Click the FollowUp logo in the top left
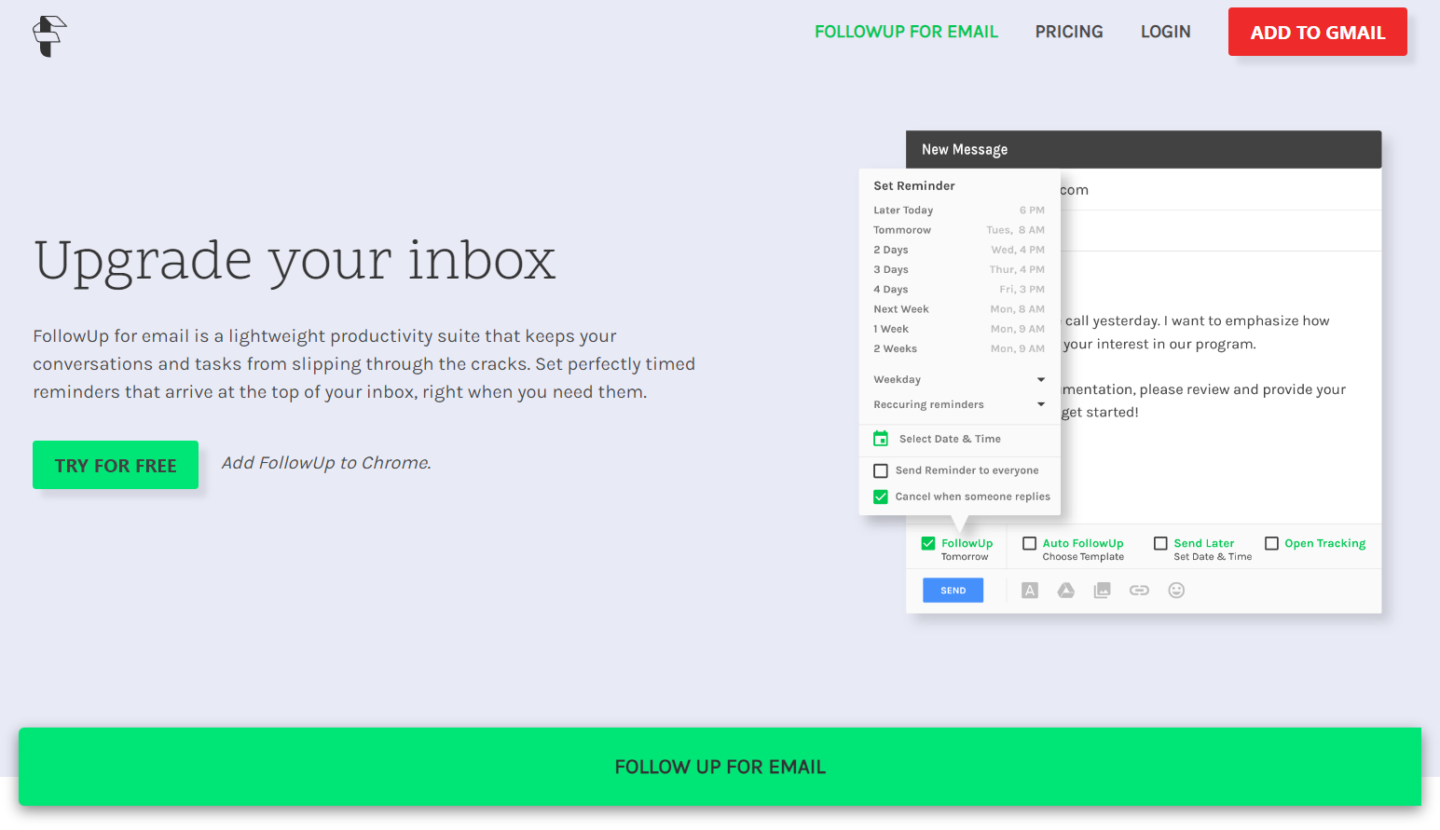The height and width of the screenshot is (830, 1440). pos(49,35)
